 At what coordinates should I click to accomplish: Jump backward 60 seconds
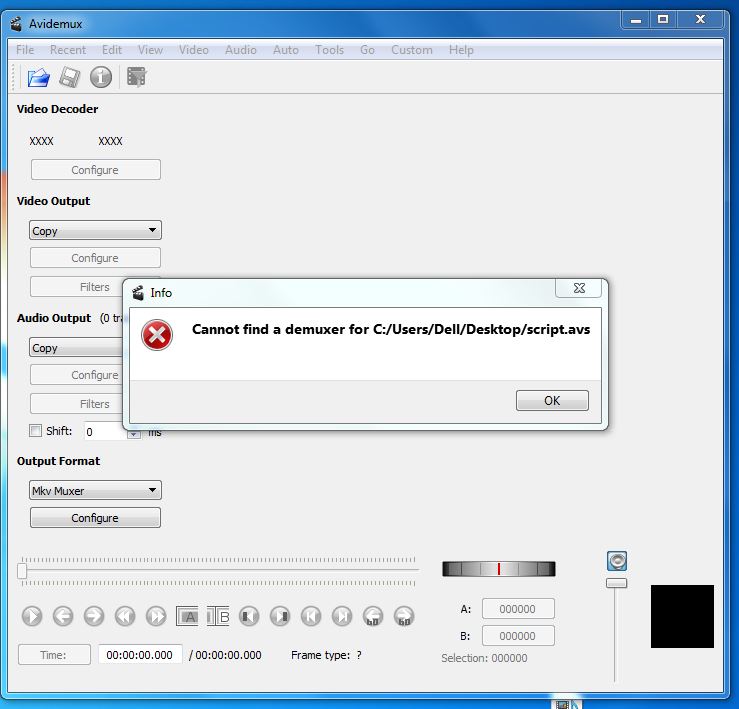(373, 616)
